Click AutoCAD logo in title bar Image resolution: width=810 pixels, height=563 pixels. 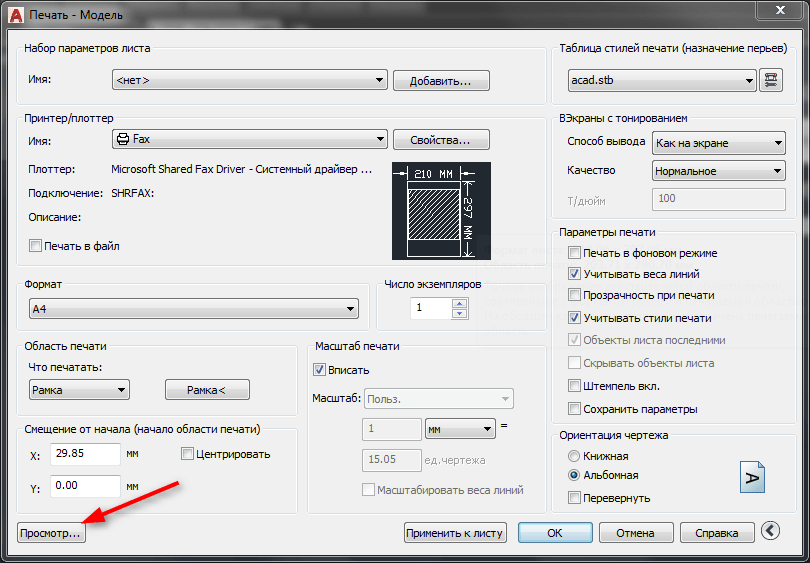point(14,13)
